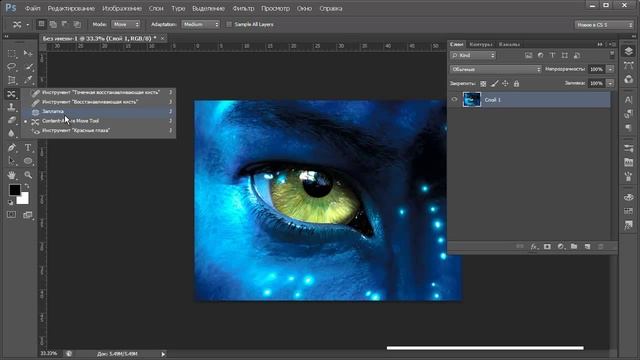Choose Spot Healing Brush from flyout
The height and width of the screenshot is (360, 640).
point(100,92)
